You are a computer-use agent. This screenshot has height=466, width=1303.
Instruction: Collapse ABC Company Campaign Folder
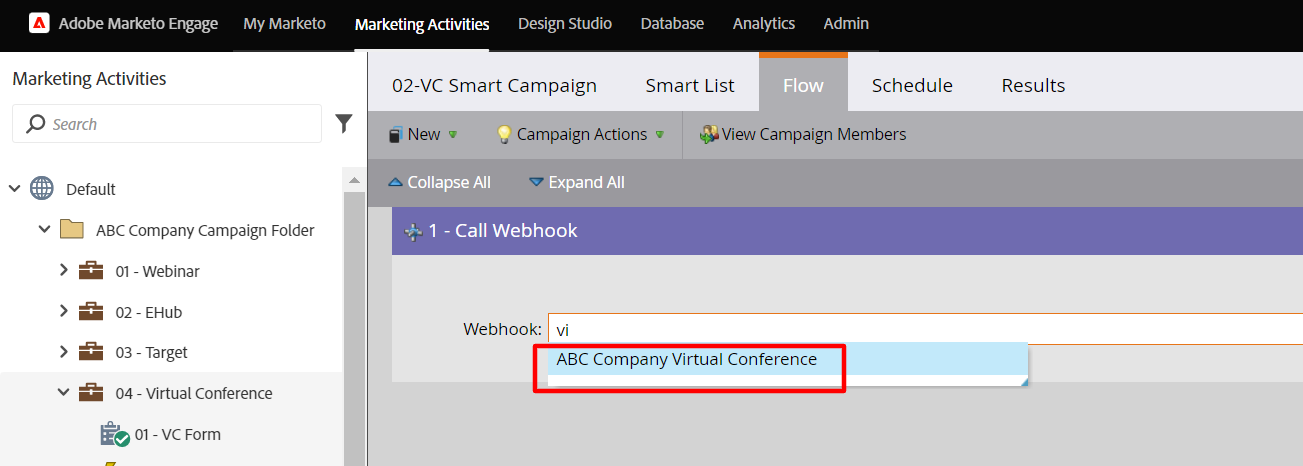point(44,230)
